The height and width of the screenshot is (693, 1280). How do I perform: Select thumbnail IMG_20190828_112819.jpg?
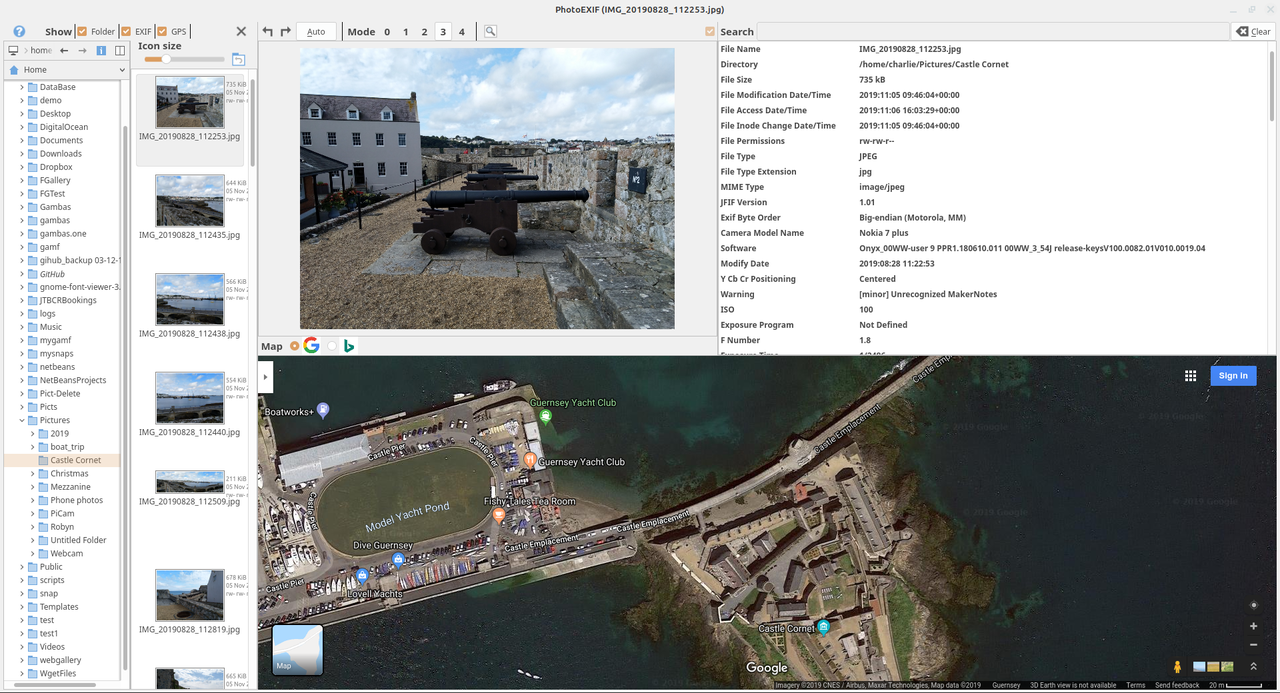click(189, 603)
